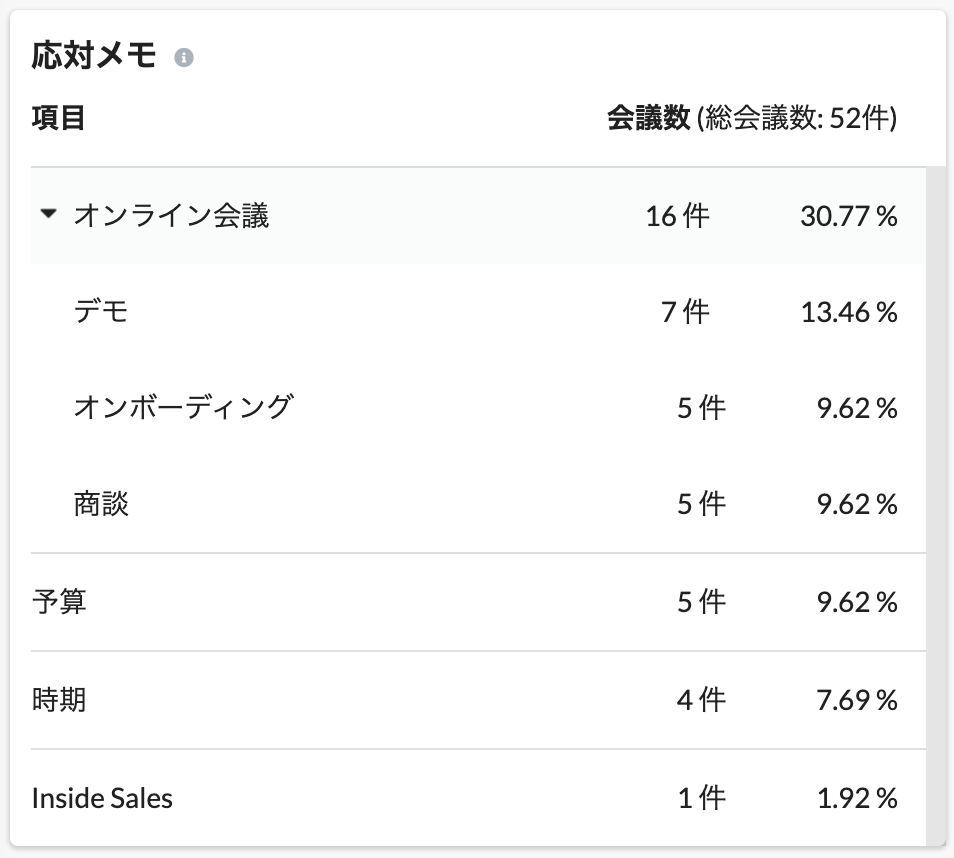Select the オンライン会議 row label
954x858 pixels.
(172, 215)
